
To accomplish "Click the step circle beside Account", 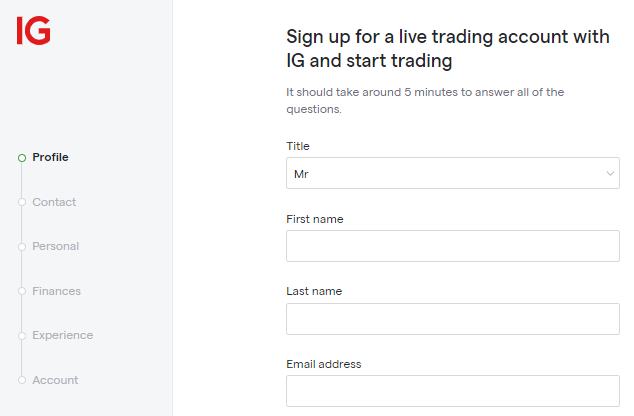I will point(21,380).
